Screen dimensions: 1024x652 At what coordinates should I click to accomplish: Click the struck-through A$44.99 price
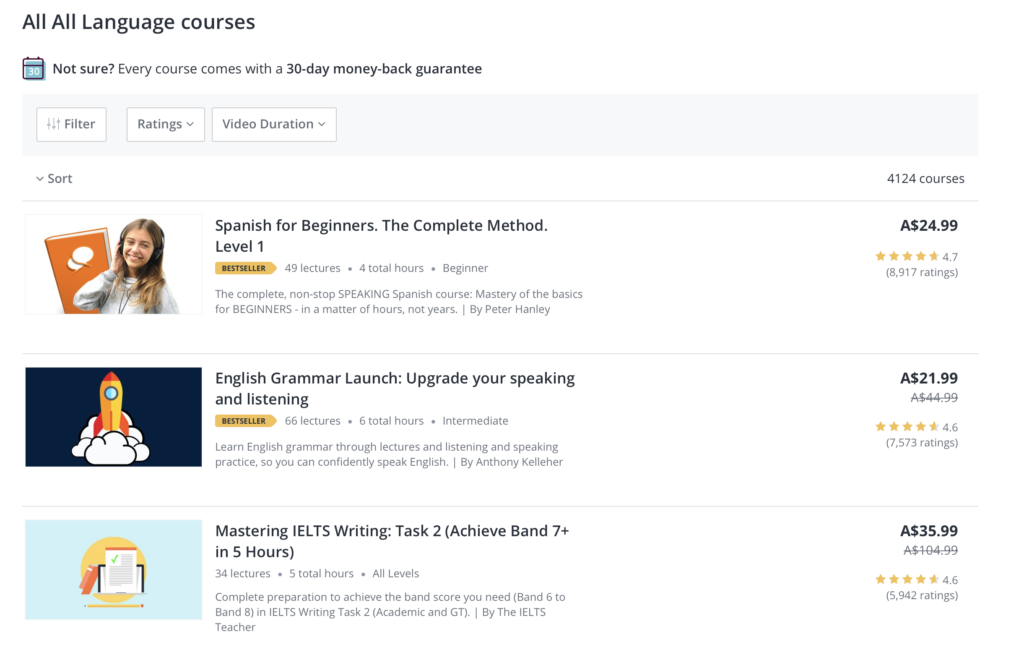[x=934, y=397]
